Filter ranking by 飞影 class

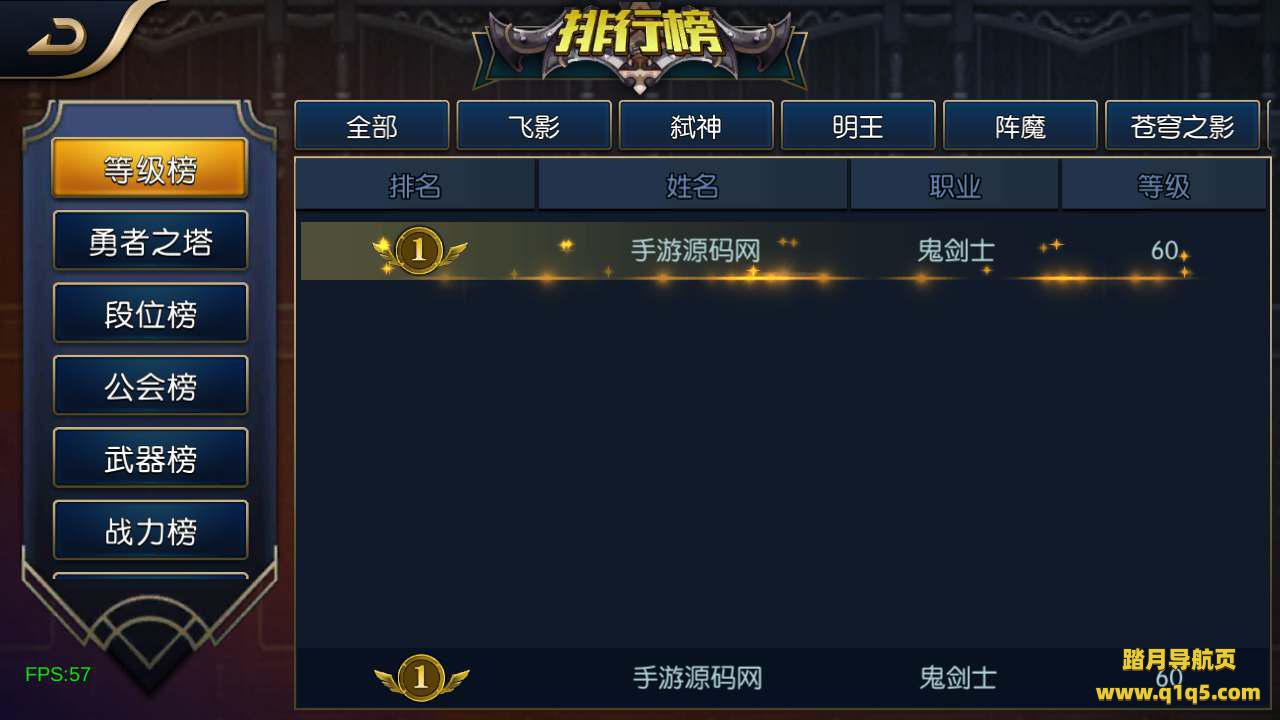534,126
